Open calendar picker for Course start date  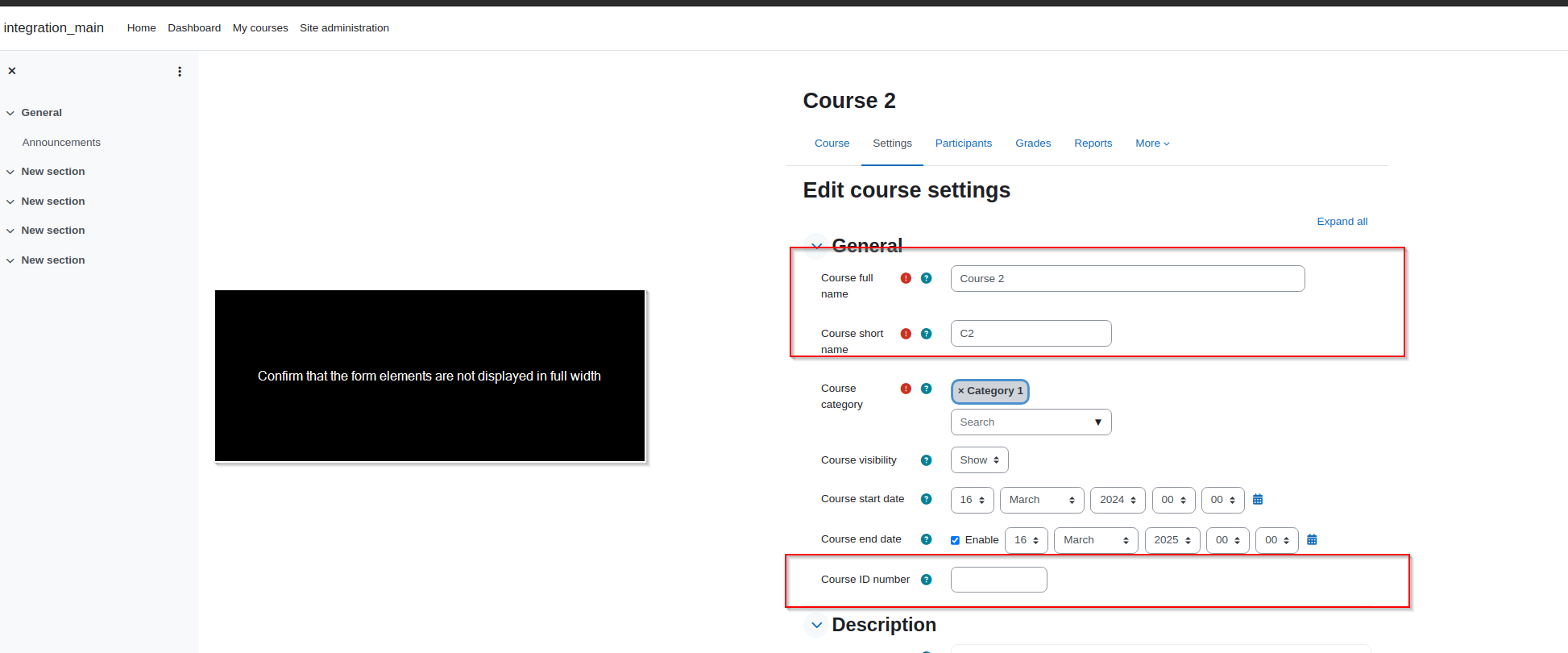pyautogui.click(x=1258, y=500)
